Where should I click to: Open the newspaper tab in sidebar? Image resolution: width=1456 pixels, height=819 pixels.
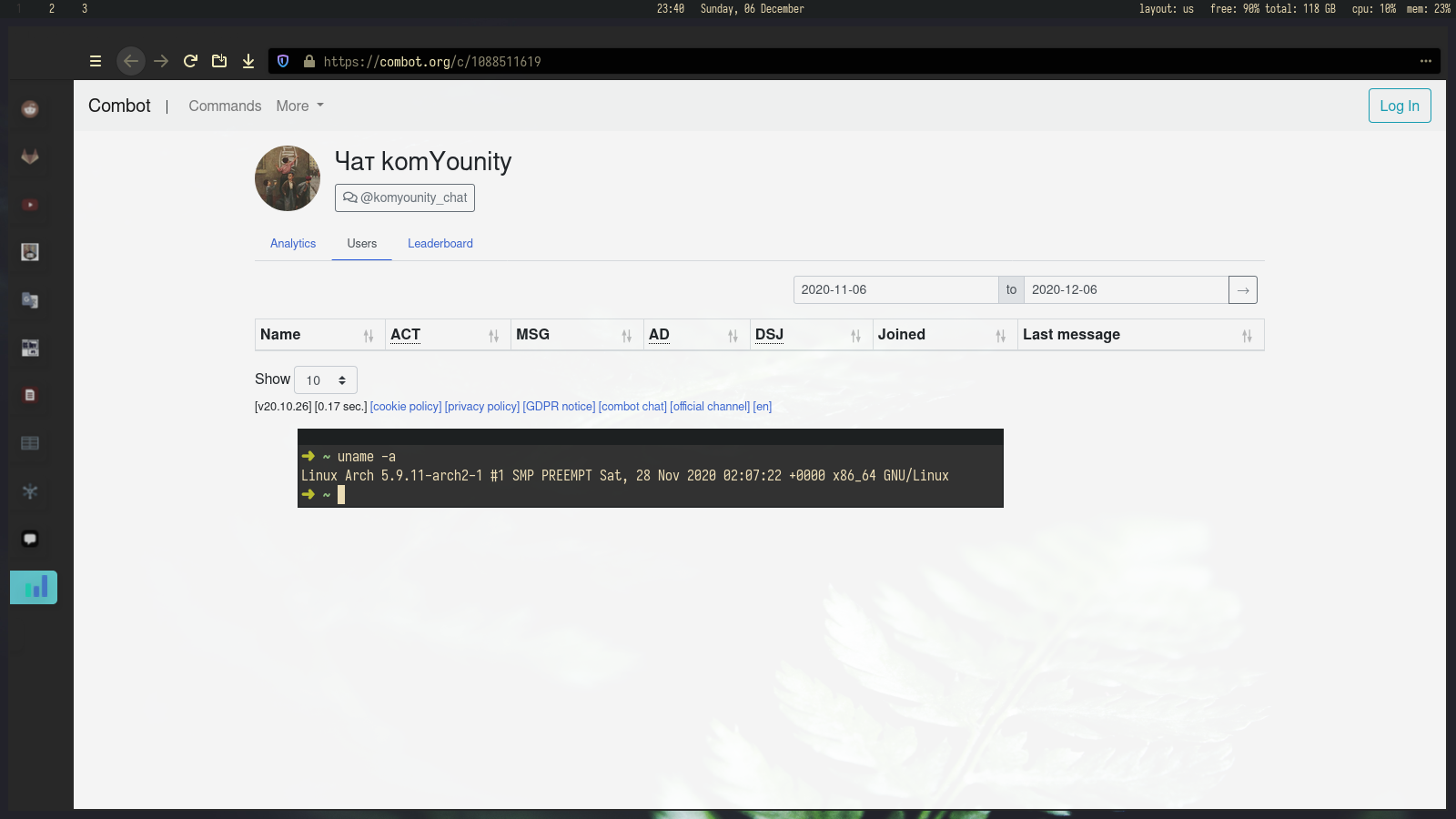(30, 348)
